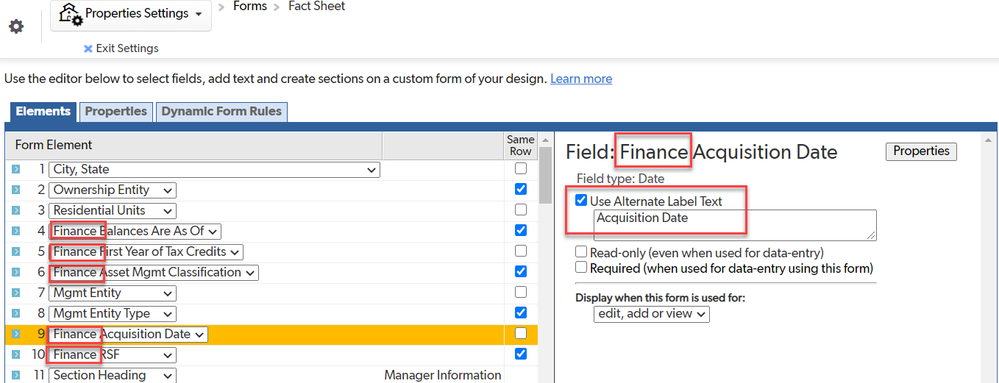Image resolution: width=999 pixels, height=383 pixels.
Task: Click row arrow icon beside Mgmt Entity
Action: click(x=16, y=293)
